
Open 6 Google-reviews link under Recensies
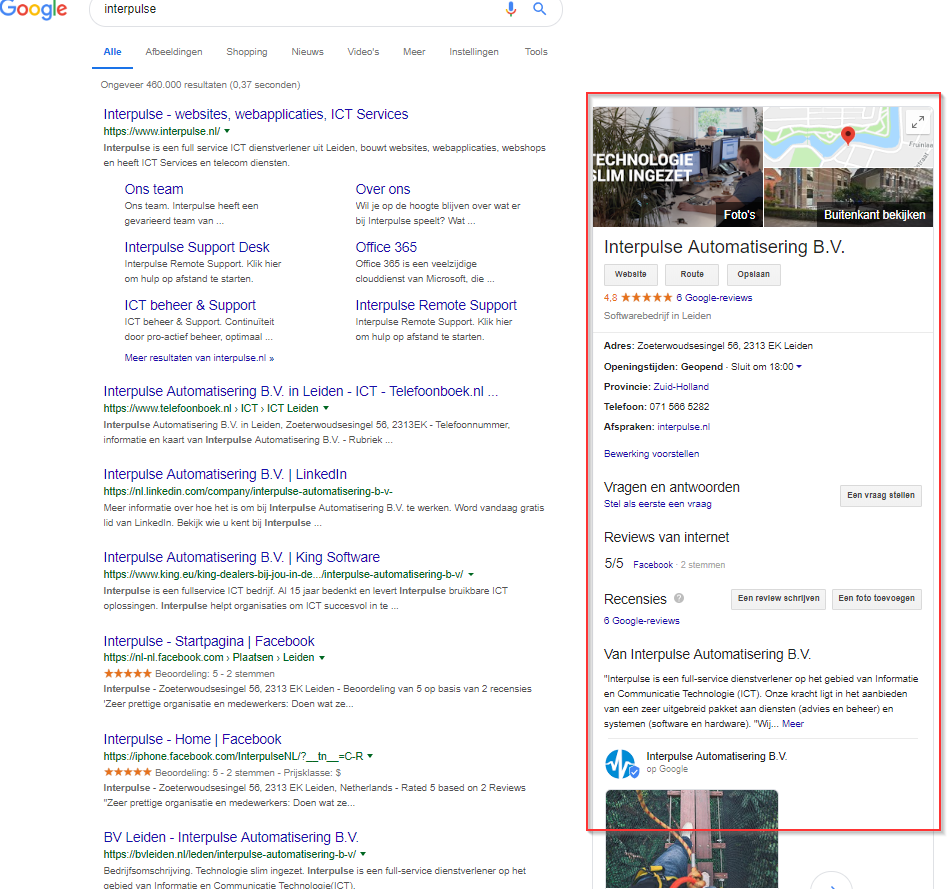click(x=641, y=621)
